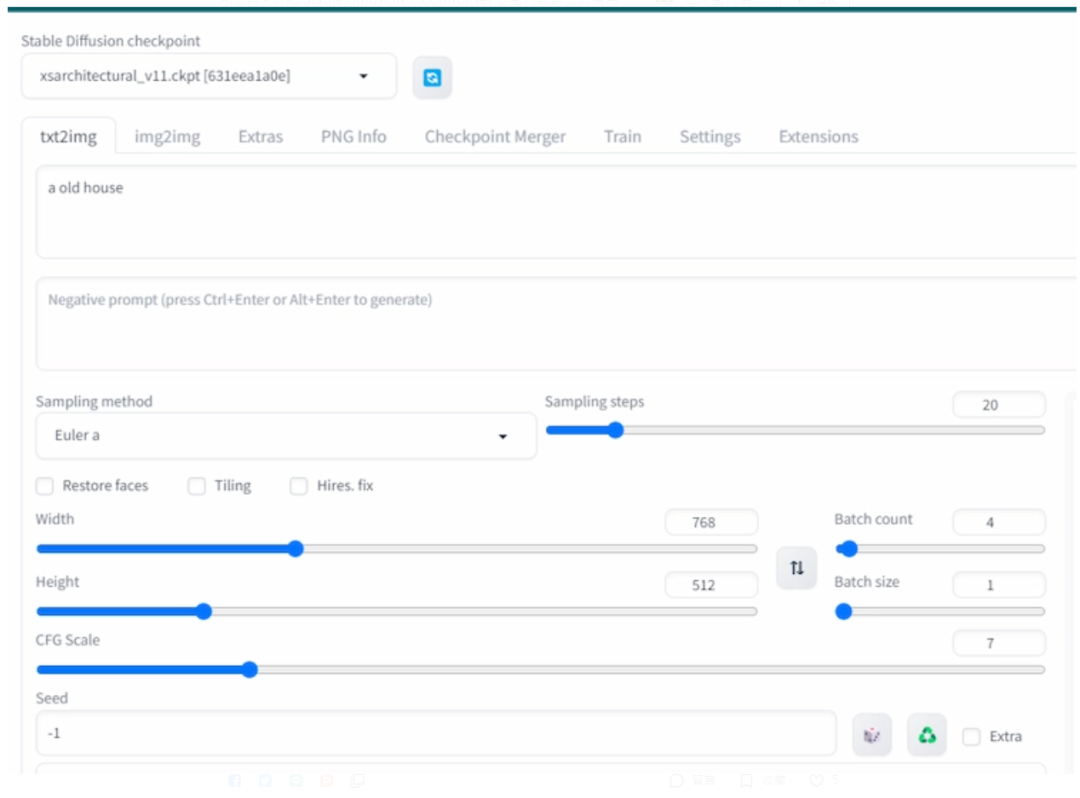Adjust the Batch size slider
Image resolution: width=1080 pixels, height=798 pixels.
(x=940, y=611)
